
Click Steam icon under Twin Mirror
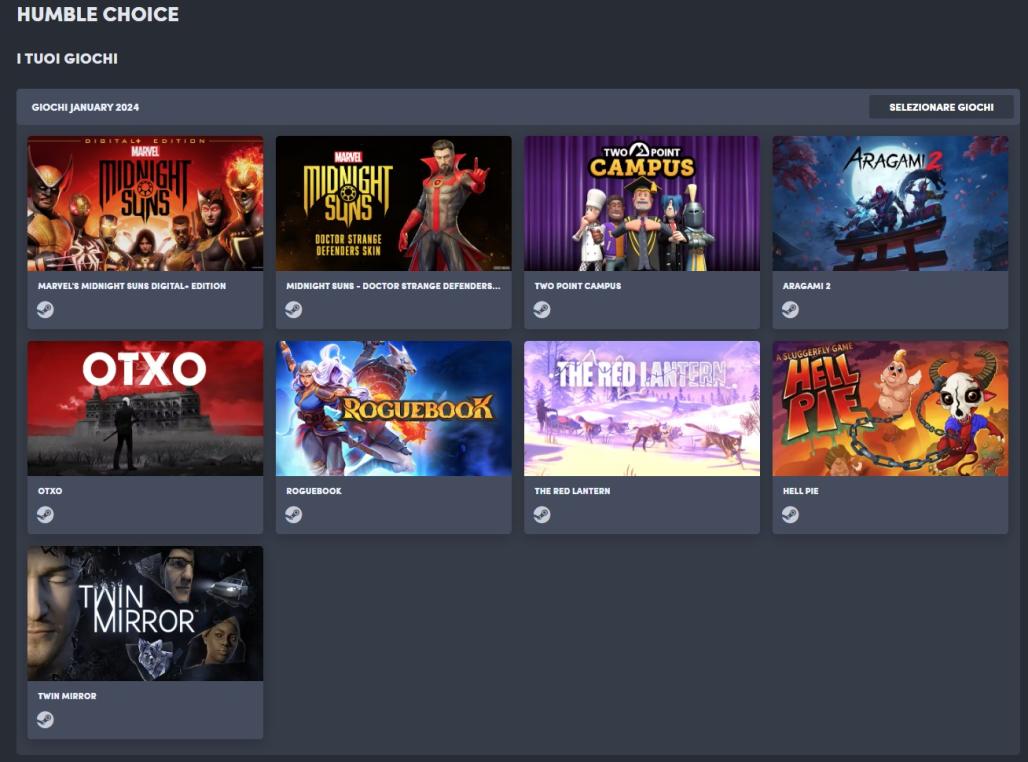[x=45, y=719]
